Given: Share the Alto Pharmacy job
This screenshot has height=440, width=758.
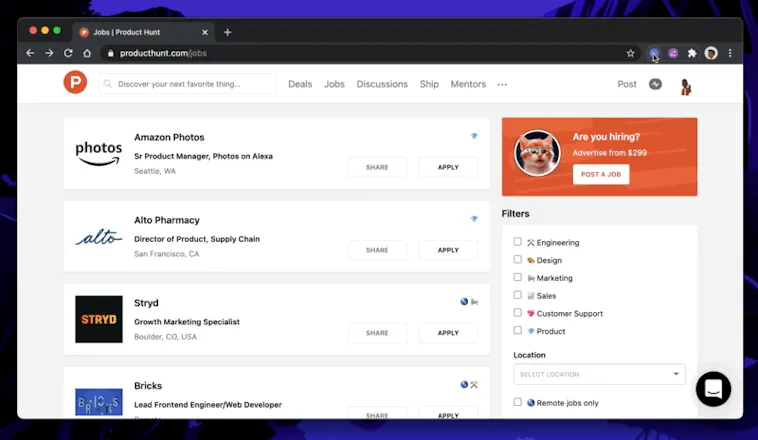Looking at the screenshot, I should [x=377, y=250].
